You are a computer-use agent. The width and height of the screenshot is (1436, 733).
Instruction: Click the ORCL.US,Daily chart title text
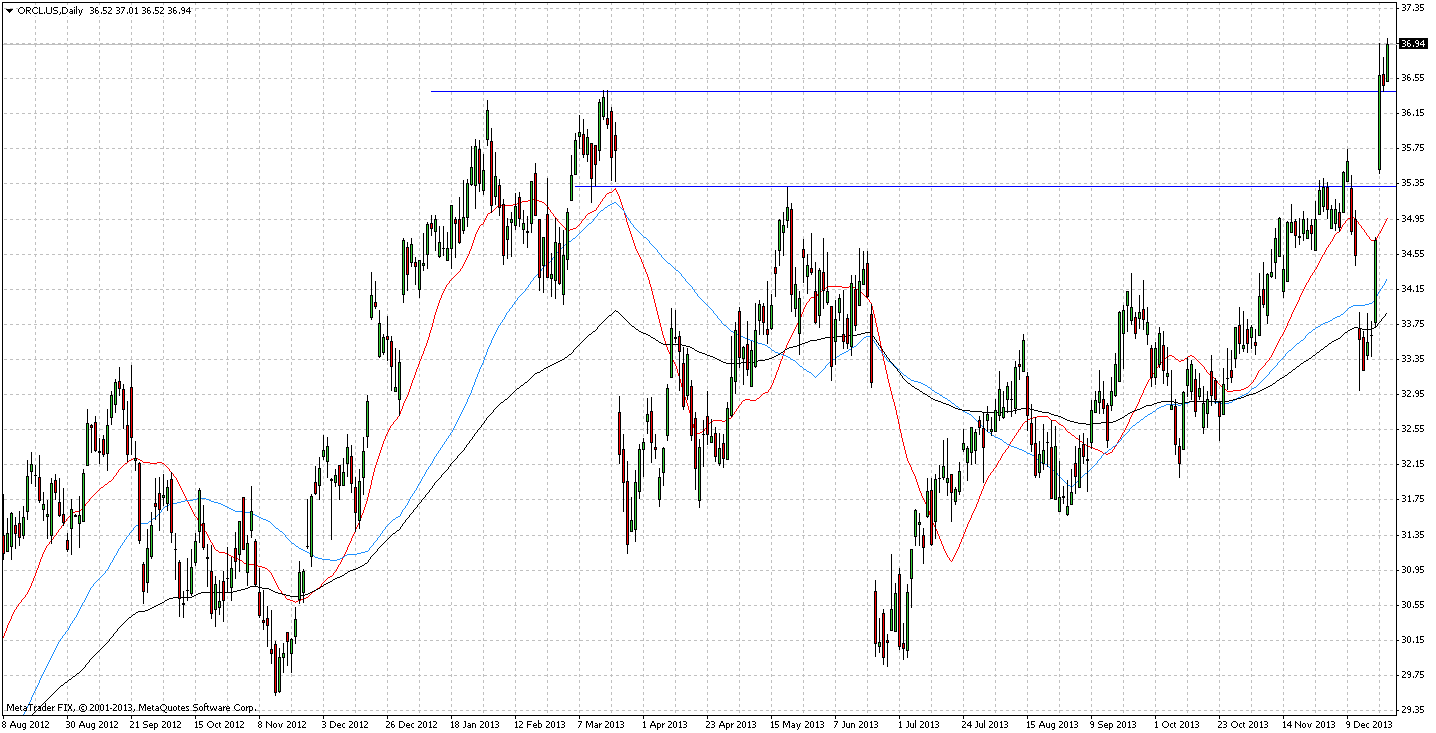[49, 11]
